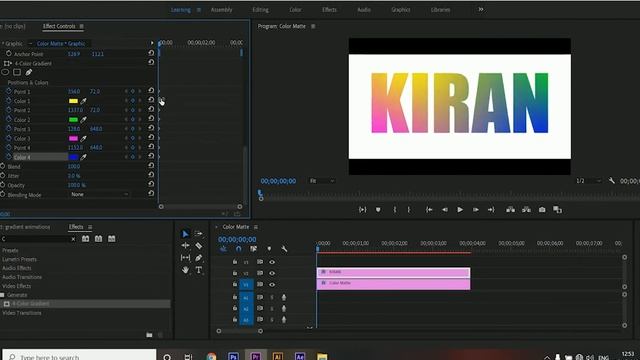Screen dimensions: 640x360
Task: Show more workspaces overflow chevron
Action: (481, 9)
